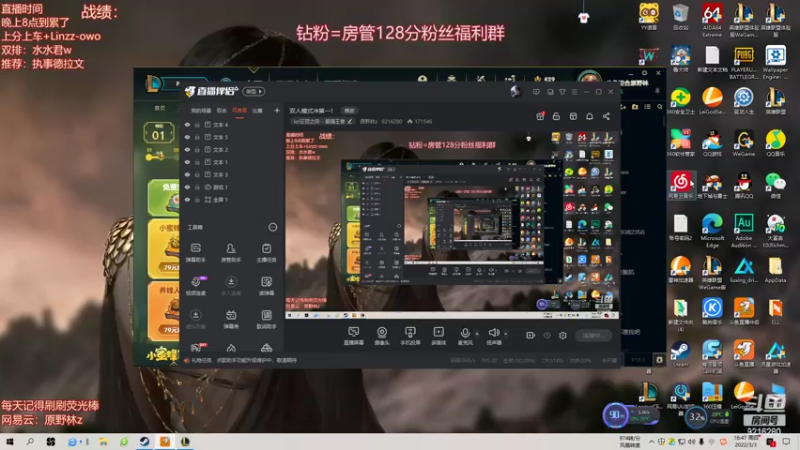Open AIDA64 Extreme desktop shortcut

[x=712, y=20]
